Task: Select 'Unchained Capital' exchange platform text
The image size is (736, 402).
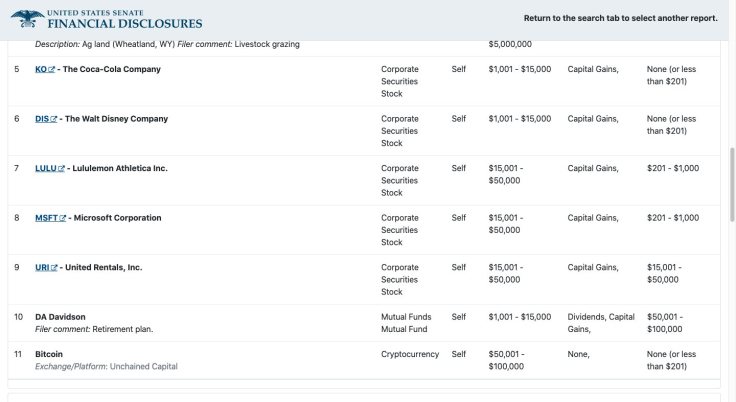Action: tap(143, 366)
